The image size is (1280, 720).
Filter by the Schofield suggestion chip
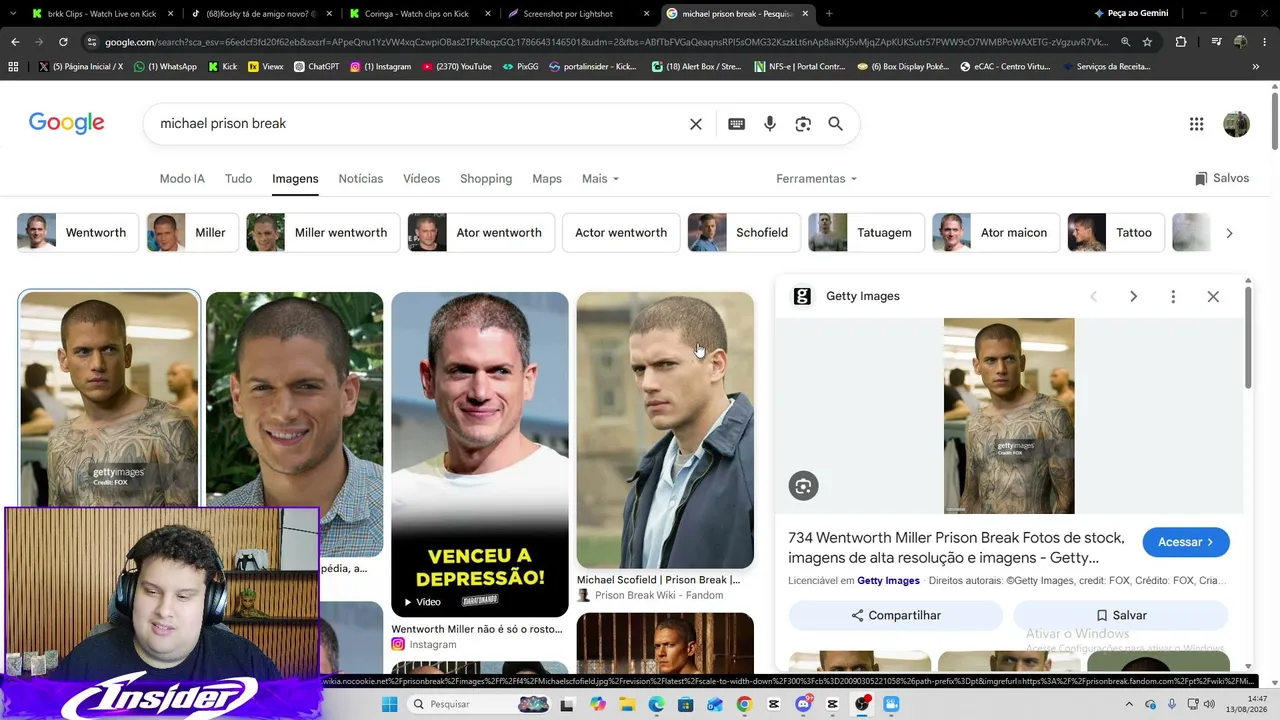pos(743,233)
